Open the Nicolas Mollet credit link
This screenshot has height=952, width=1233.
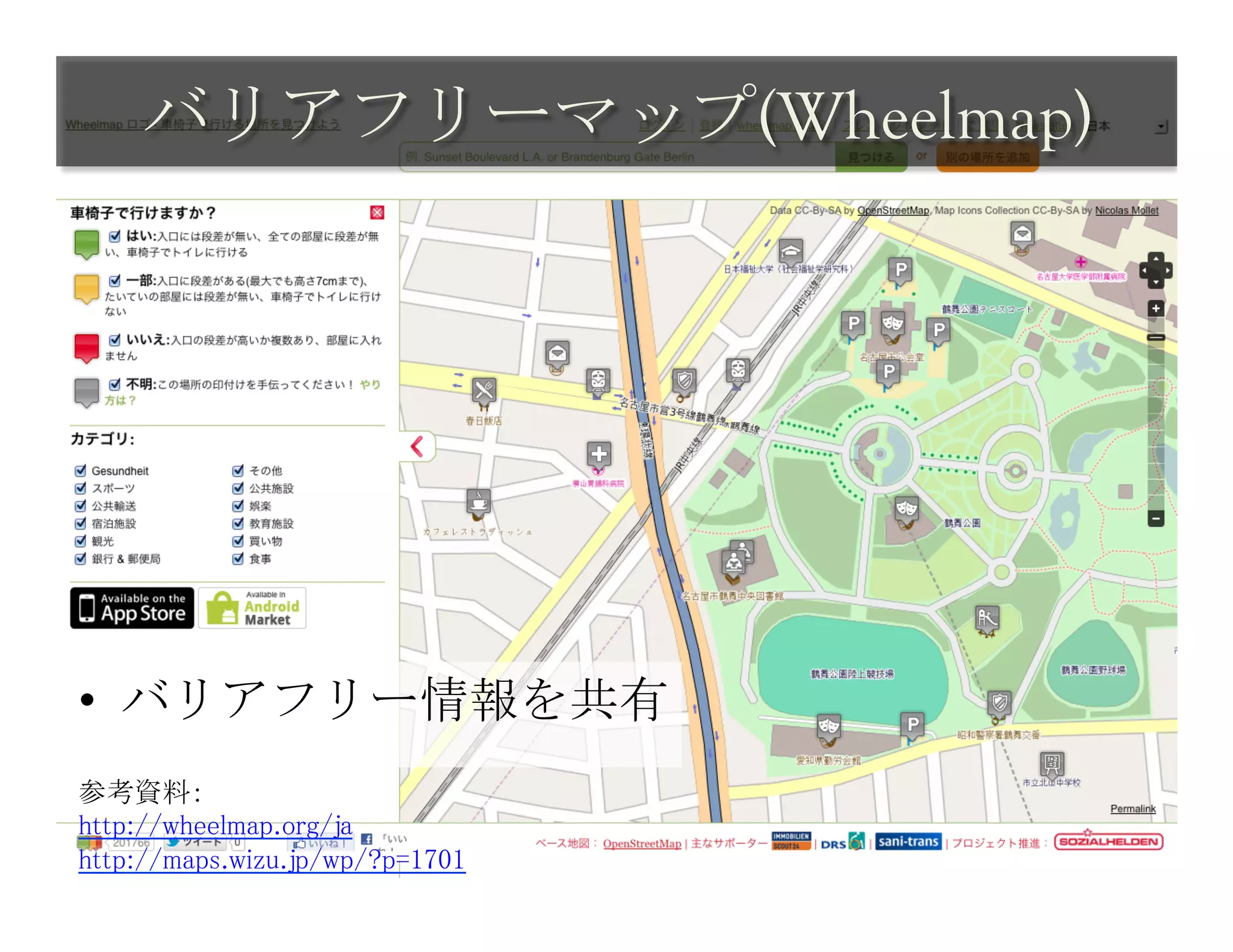pyautogui.click(x=1126, y=210)
